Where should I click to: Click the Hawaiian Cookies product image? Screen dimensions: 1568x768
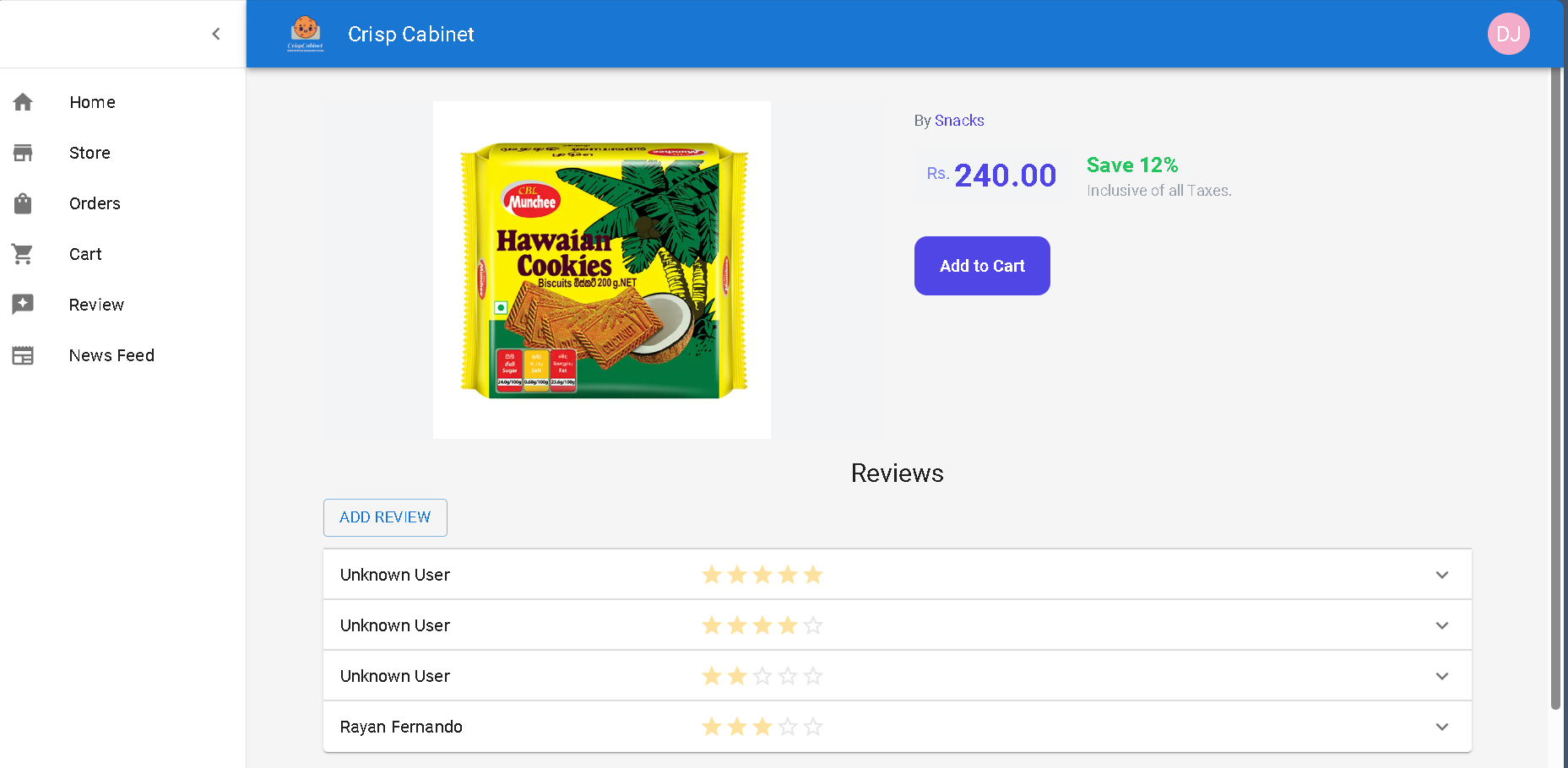[602, 270]
